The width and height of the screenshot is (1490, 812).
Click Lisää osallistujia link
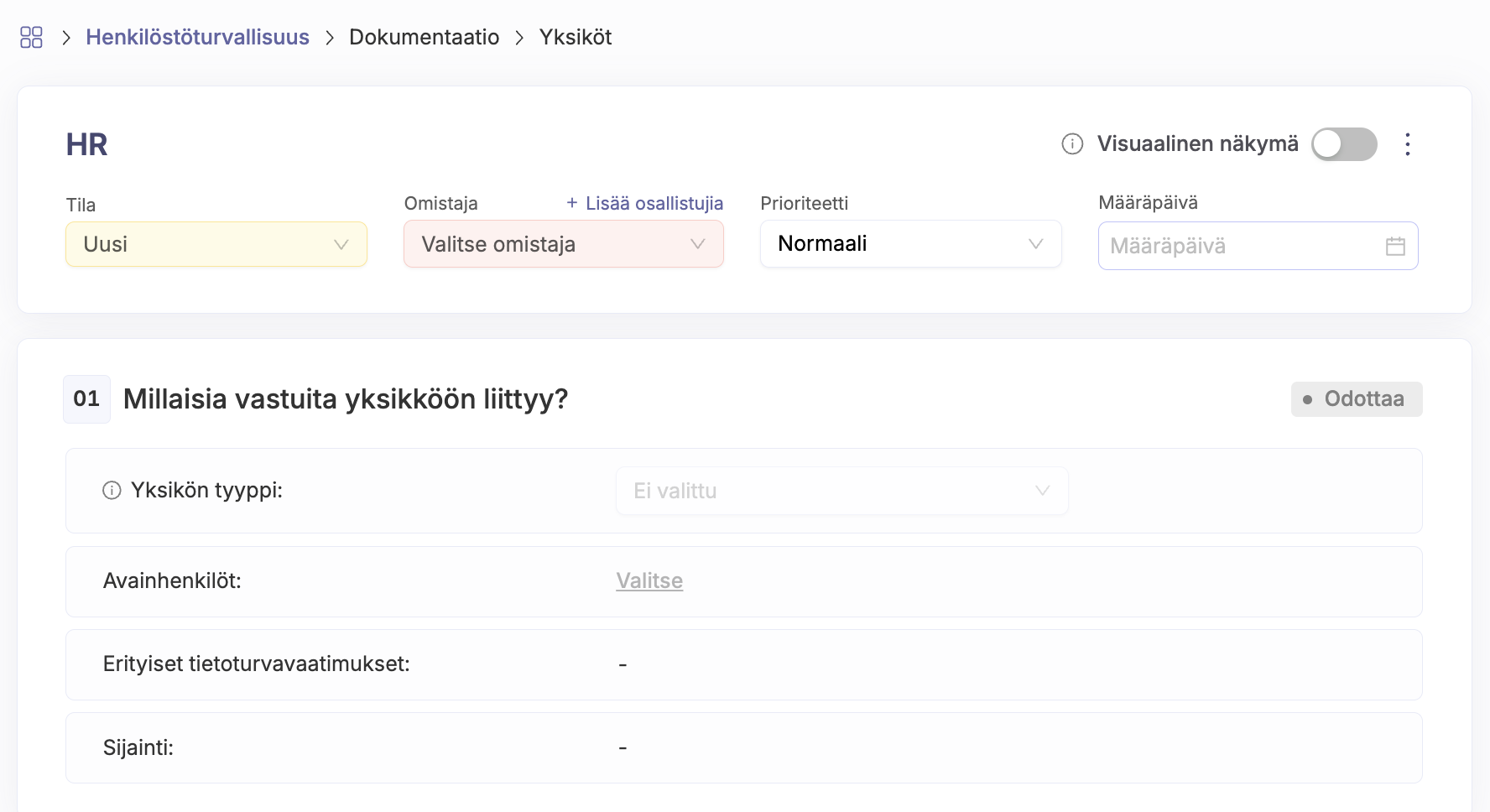644,203
